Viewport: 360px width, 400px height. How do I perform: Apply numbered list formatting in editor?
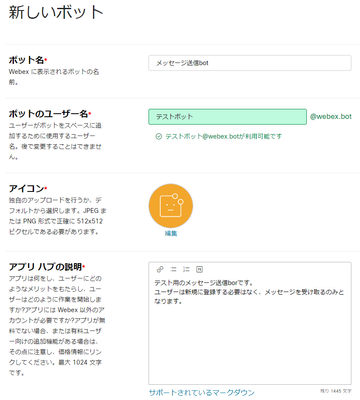point(186,269)
